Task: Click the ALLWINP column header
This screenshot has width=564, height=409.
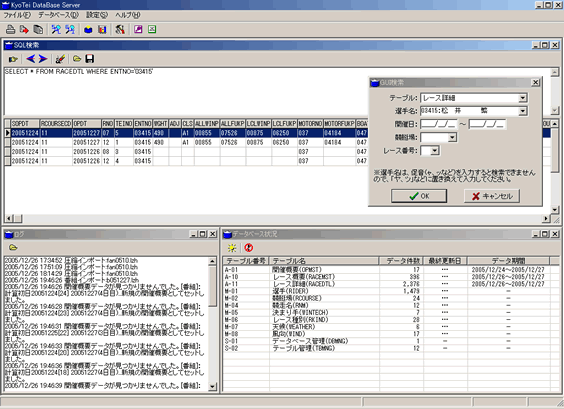Action: click(207, 124)
